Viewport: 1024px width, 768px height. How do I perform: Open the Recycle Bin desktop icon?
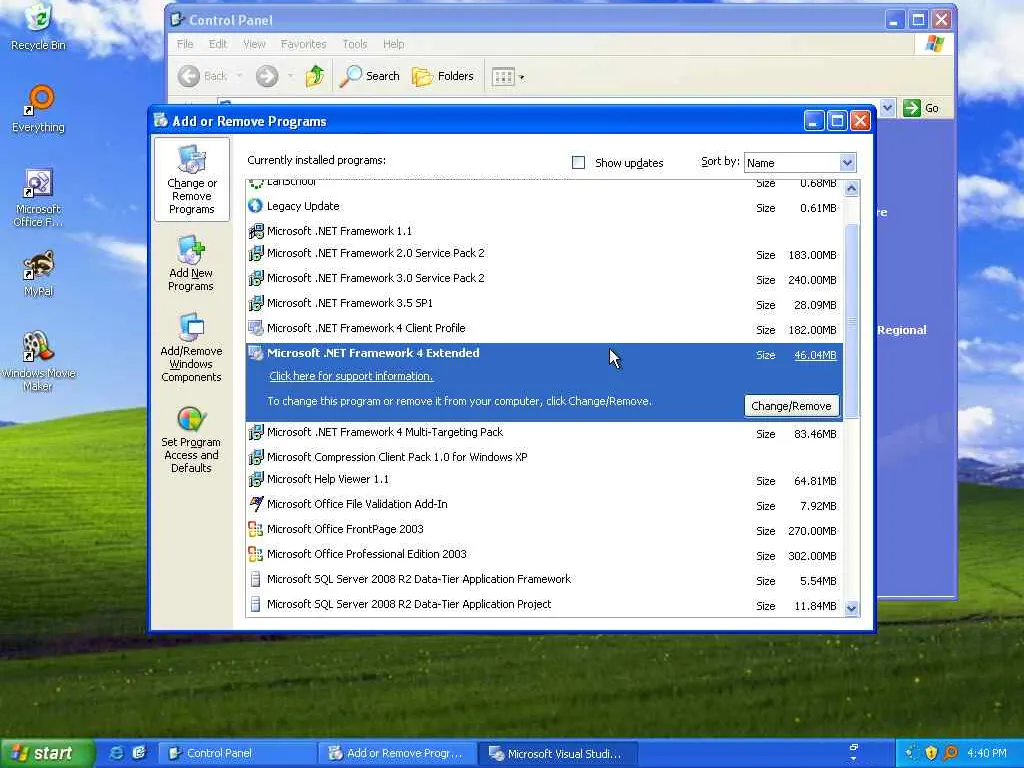pyautogui.click(x=39, y=27)
